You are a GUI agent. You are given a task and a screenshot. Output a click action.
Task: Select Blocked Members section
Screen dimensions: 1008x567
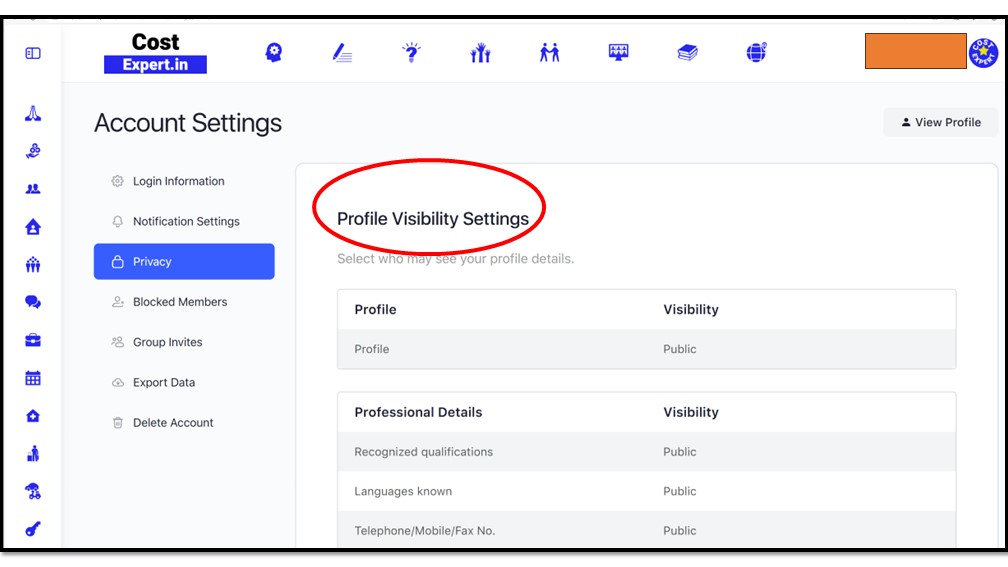coord(180,302)
